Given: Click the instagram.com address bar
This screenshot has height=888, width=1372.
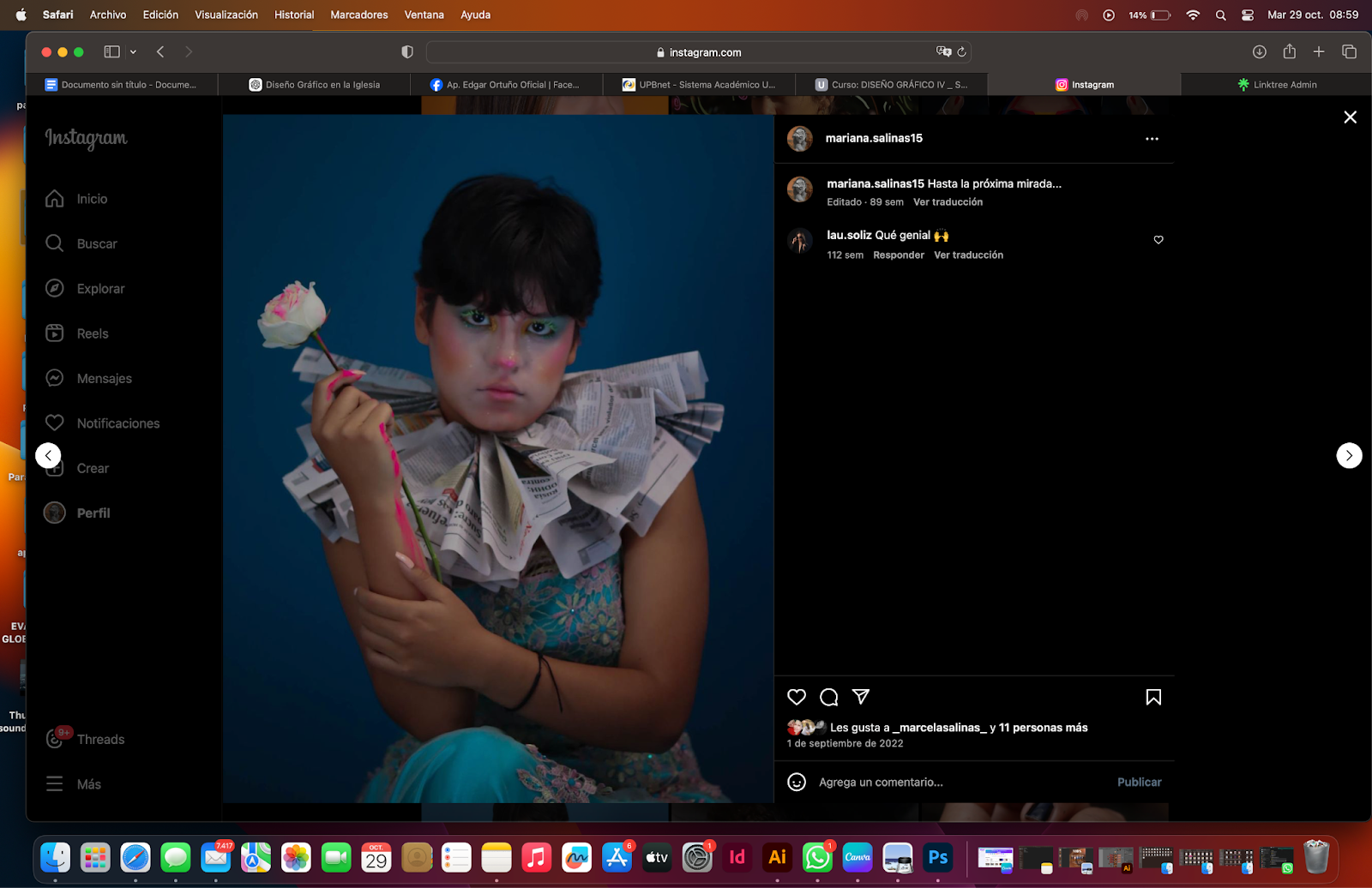Looking at the screenshot, I should (x=699, y=52).
